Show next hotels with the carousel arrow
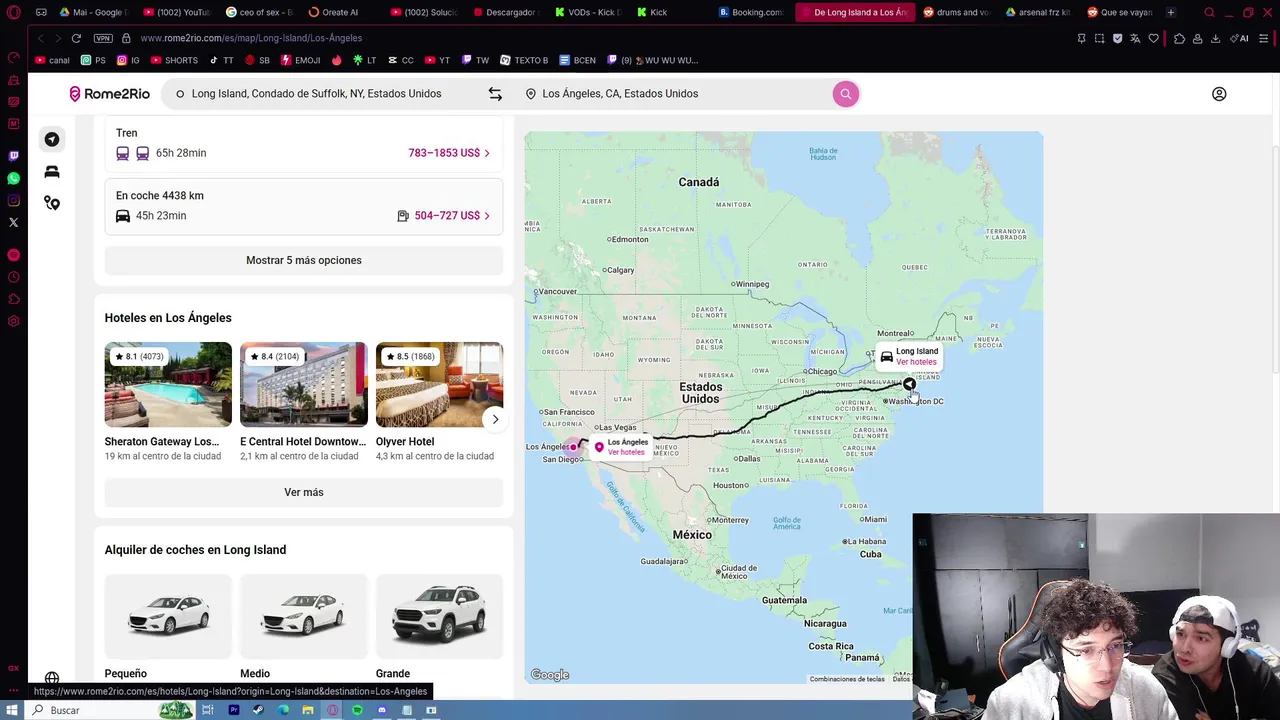1280x720 pixels. pos(495,420)
